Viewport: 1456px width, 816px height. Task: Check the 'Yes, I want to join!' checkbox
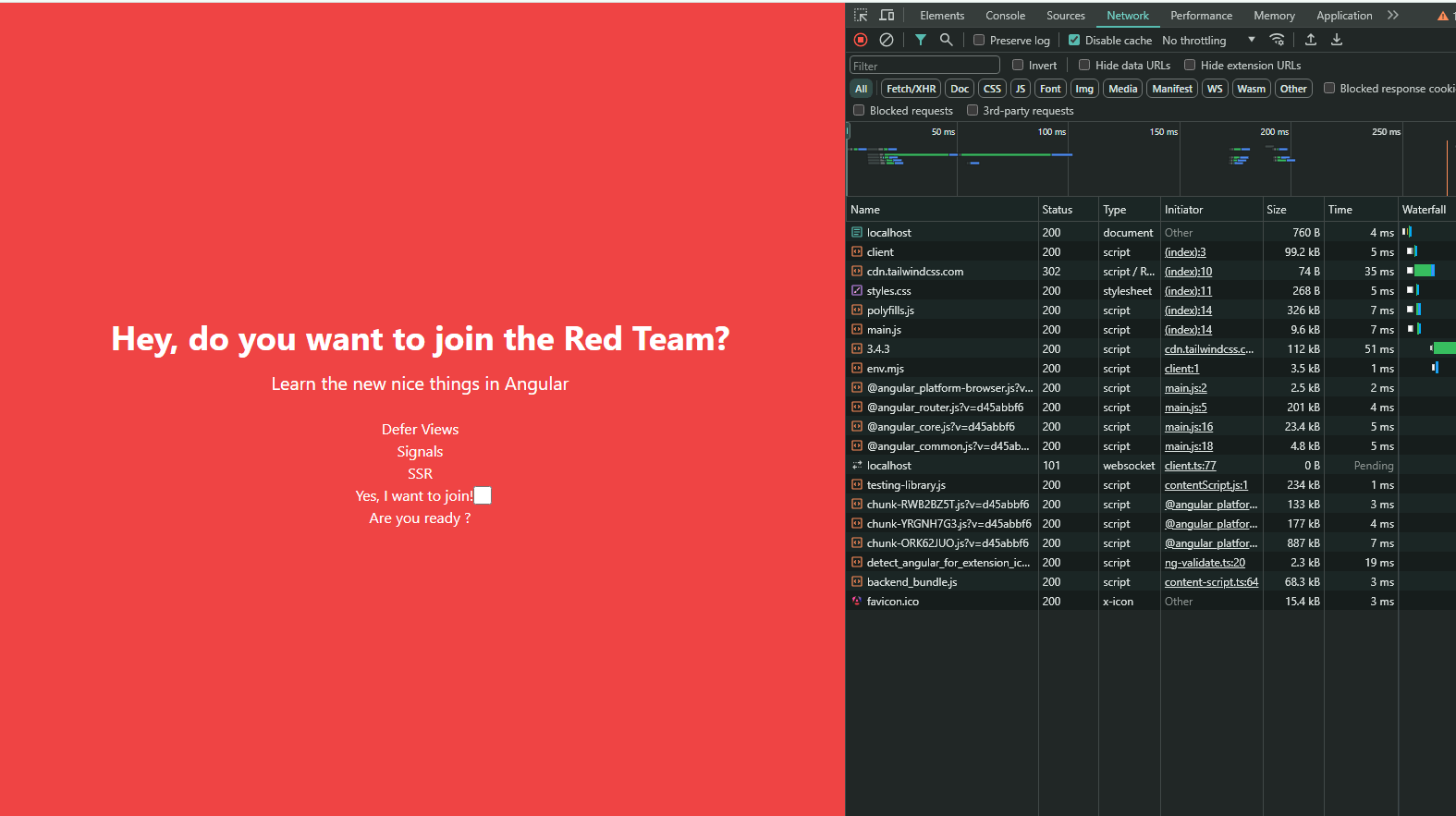pos(483,496)
